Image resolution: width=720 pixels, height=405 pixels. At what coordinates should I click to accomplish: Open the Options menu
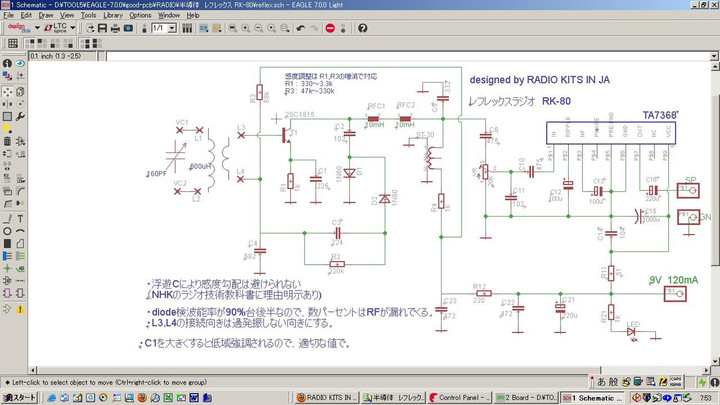(140, 16)
